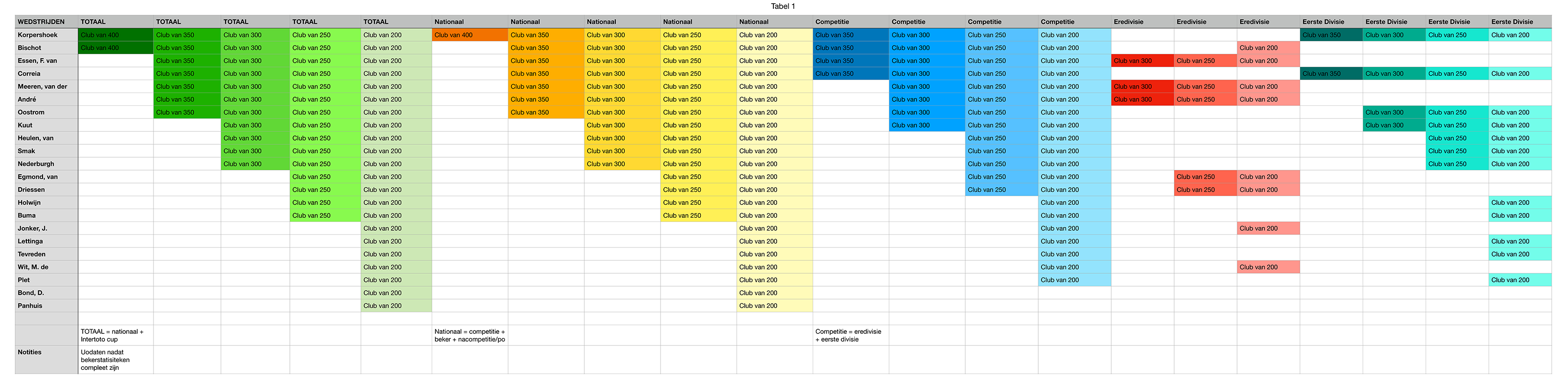Click Driessen's red 'Club van 250' cell
The image size is (1568, 387).
(x=1205, y=190)
